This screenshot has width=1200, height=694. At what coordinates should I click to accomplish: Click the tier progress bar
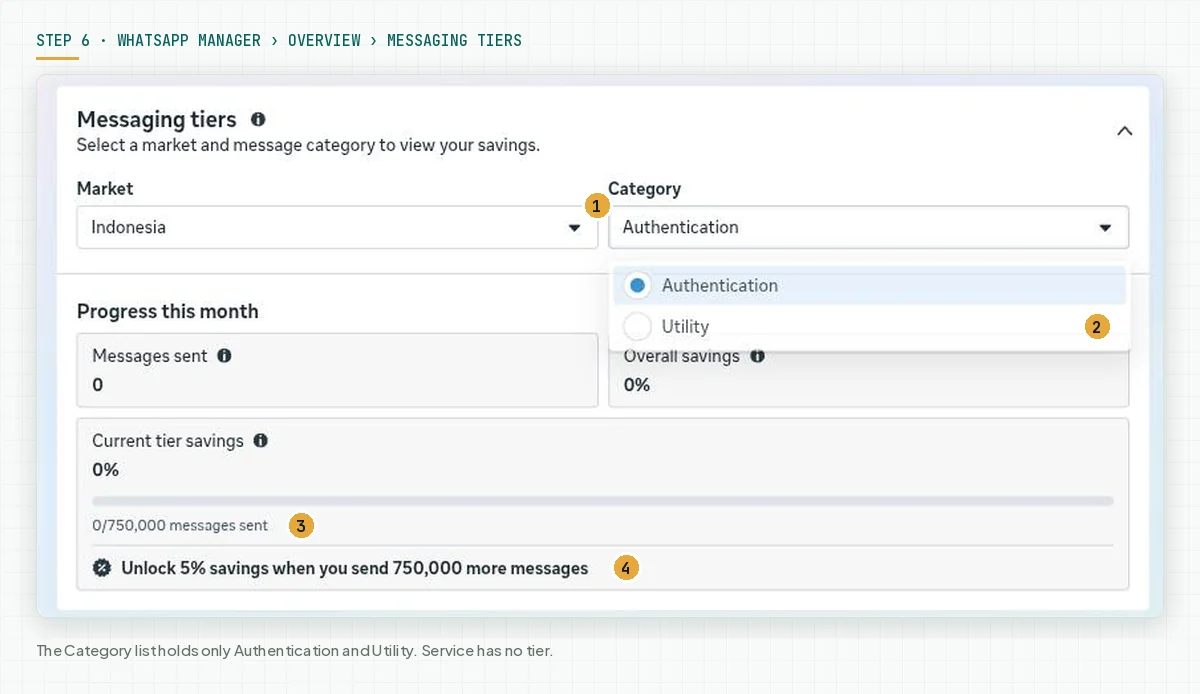tap(603, 501)
